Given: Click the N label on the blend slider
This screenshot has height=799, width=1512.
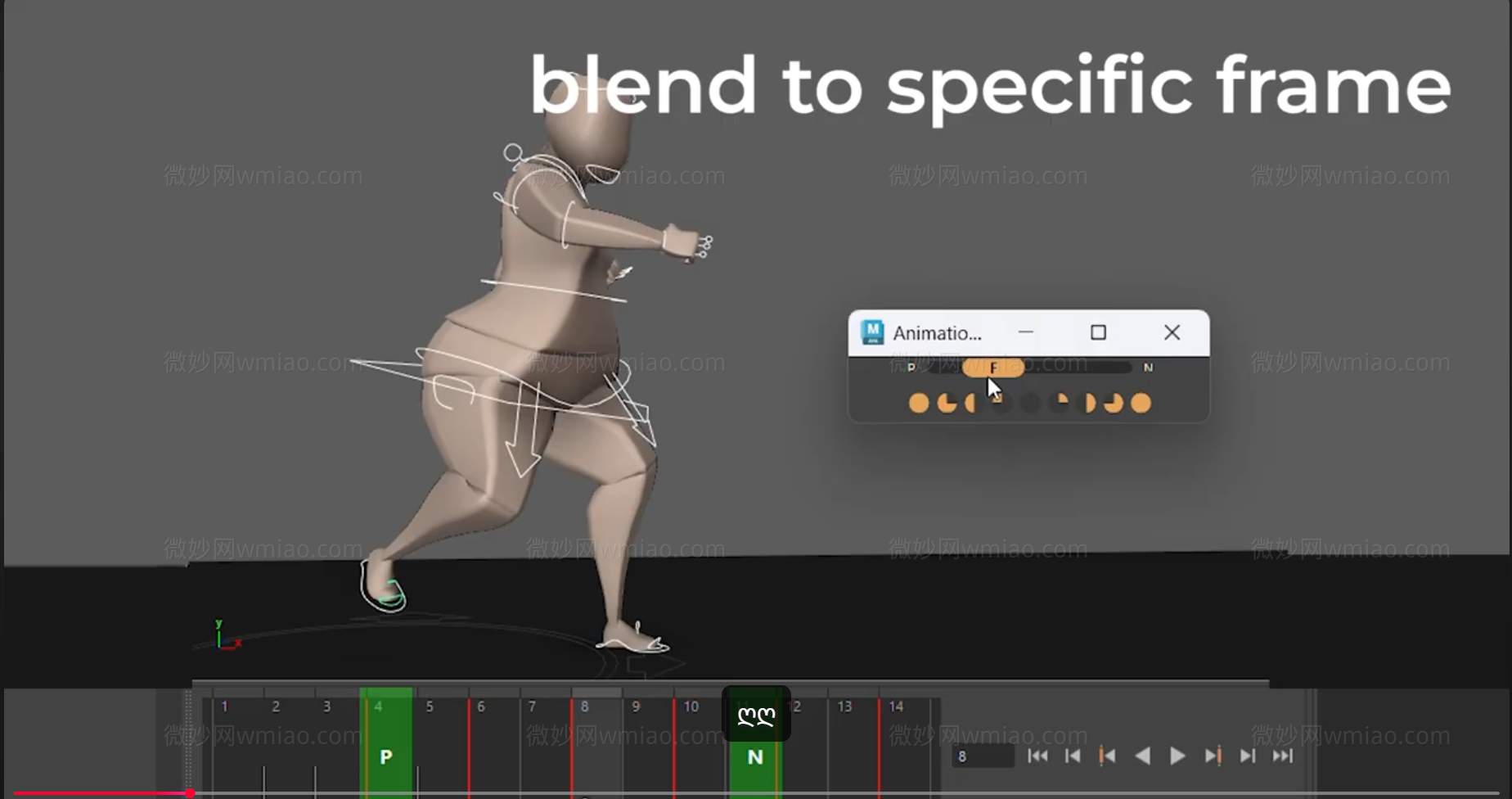Looking at the screenshot, I should coord(1148,368).
